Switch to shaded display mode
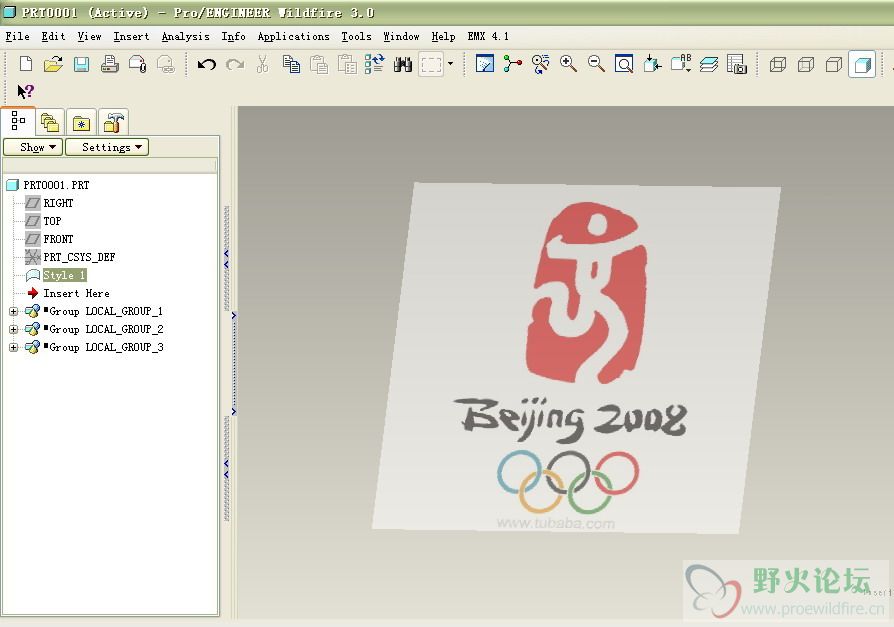894x627 pixels. coord(862,64)
